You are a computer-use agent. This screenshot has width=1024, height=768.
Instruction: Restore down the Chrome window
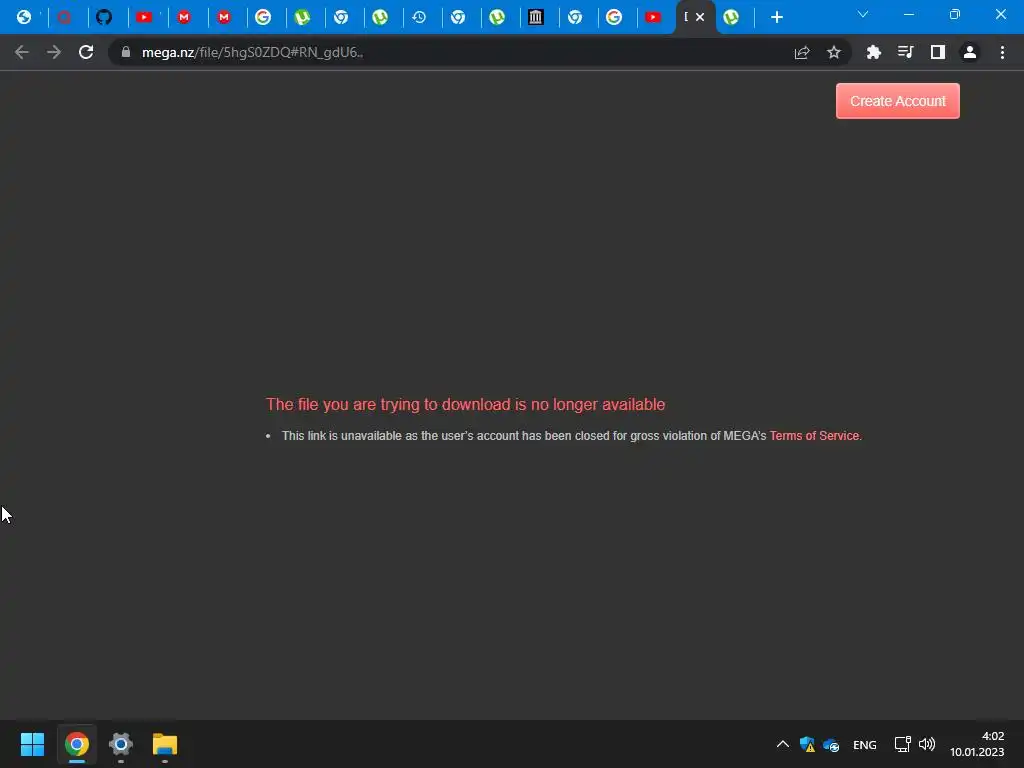(955, 14)
